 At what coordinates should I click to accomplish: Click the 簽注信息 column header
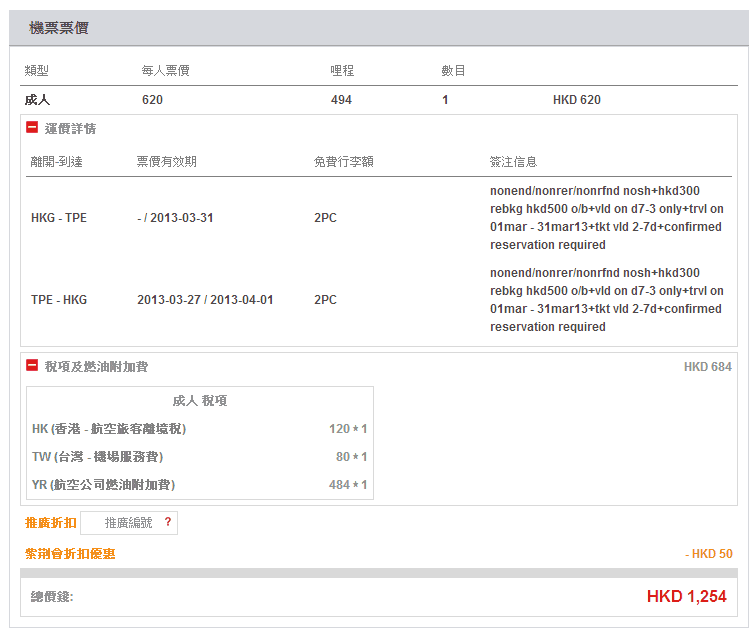(513, 162)
